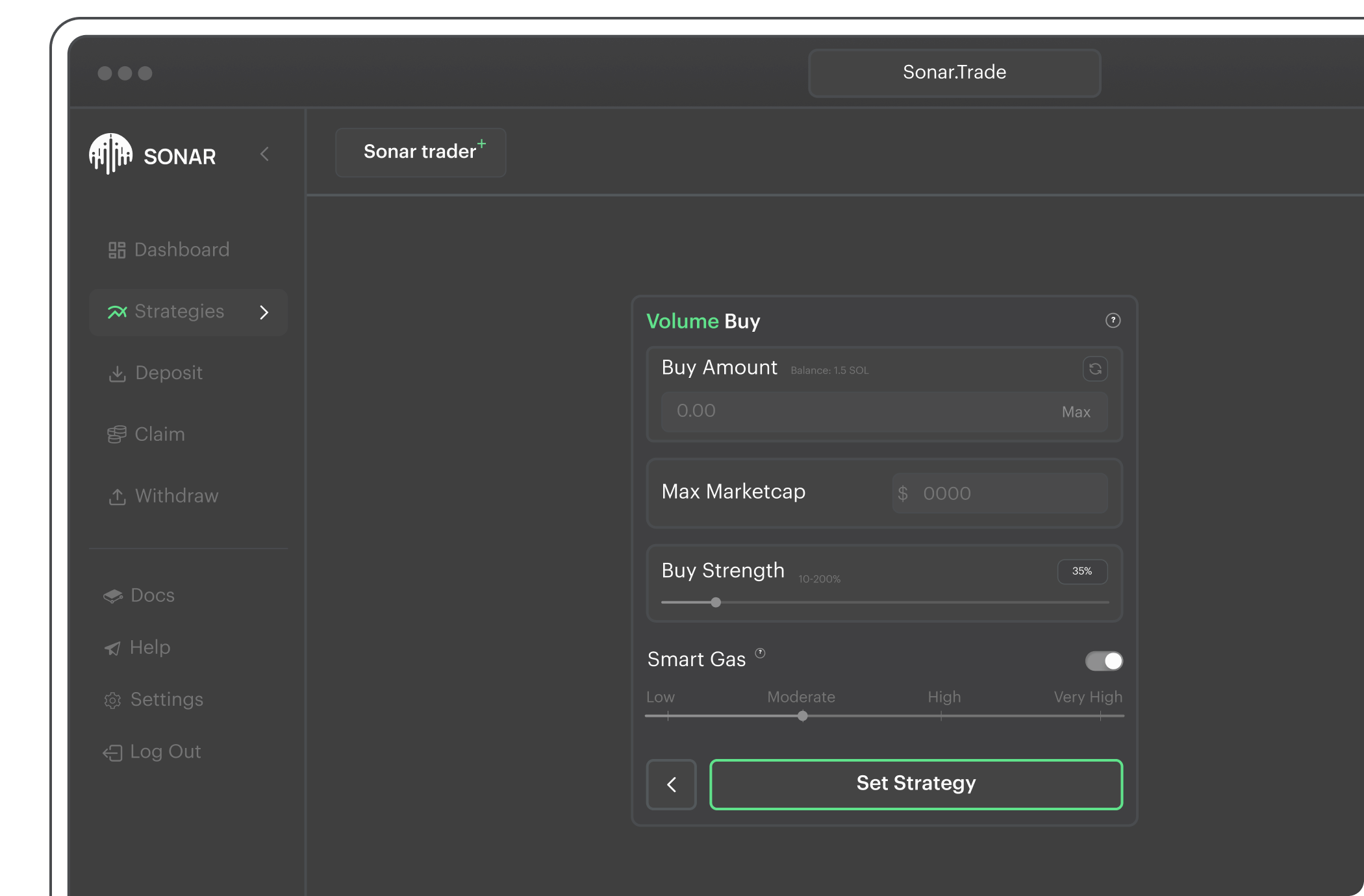Collapse the sidebar with chevron
Image resolution: width=1364 pixels, height=896 pixels.
click(x=264, y=155)
